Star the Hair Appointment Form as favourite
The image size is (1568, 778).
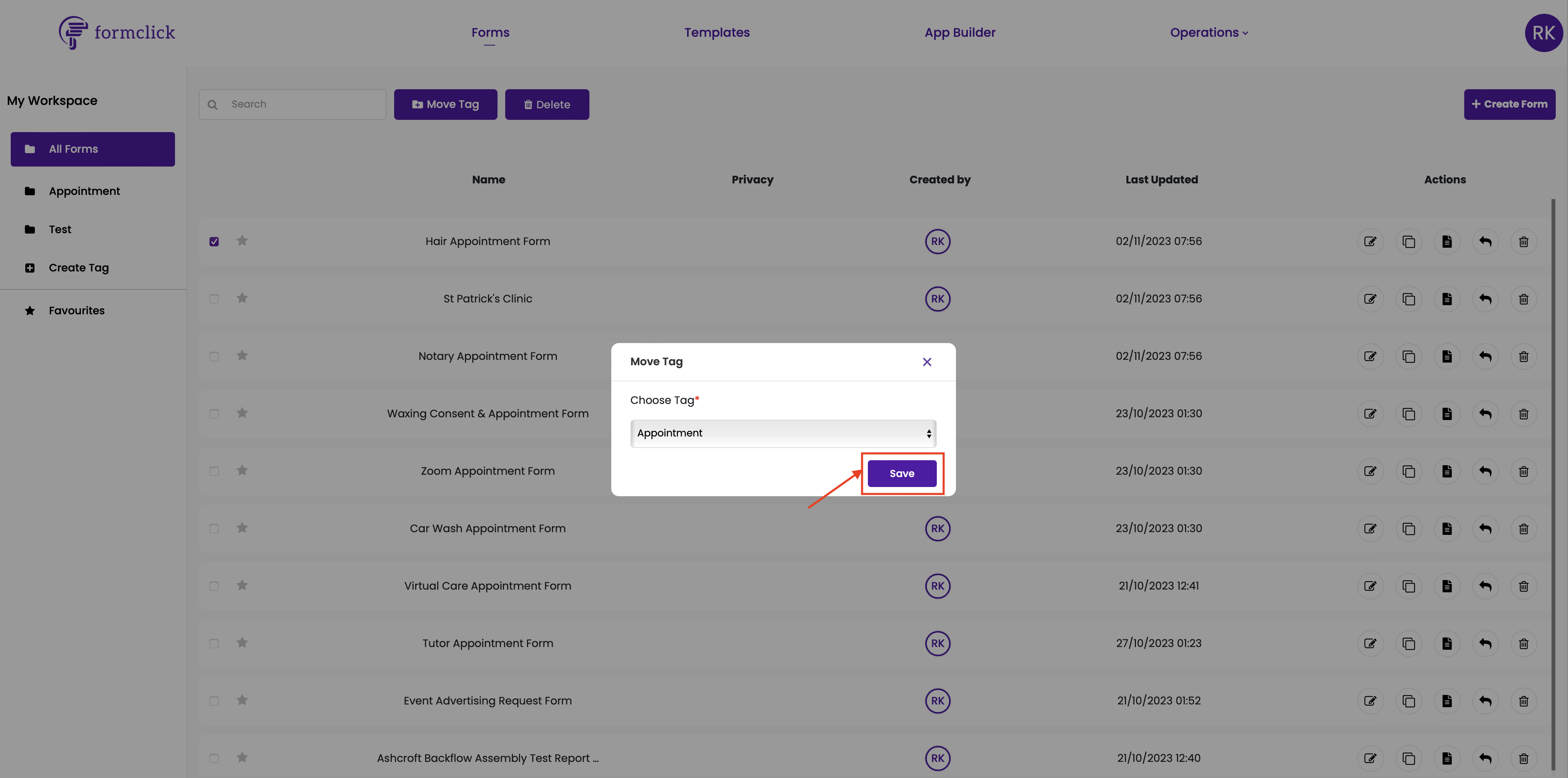coord(242,240)
